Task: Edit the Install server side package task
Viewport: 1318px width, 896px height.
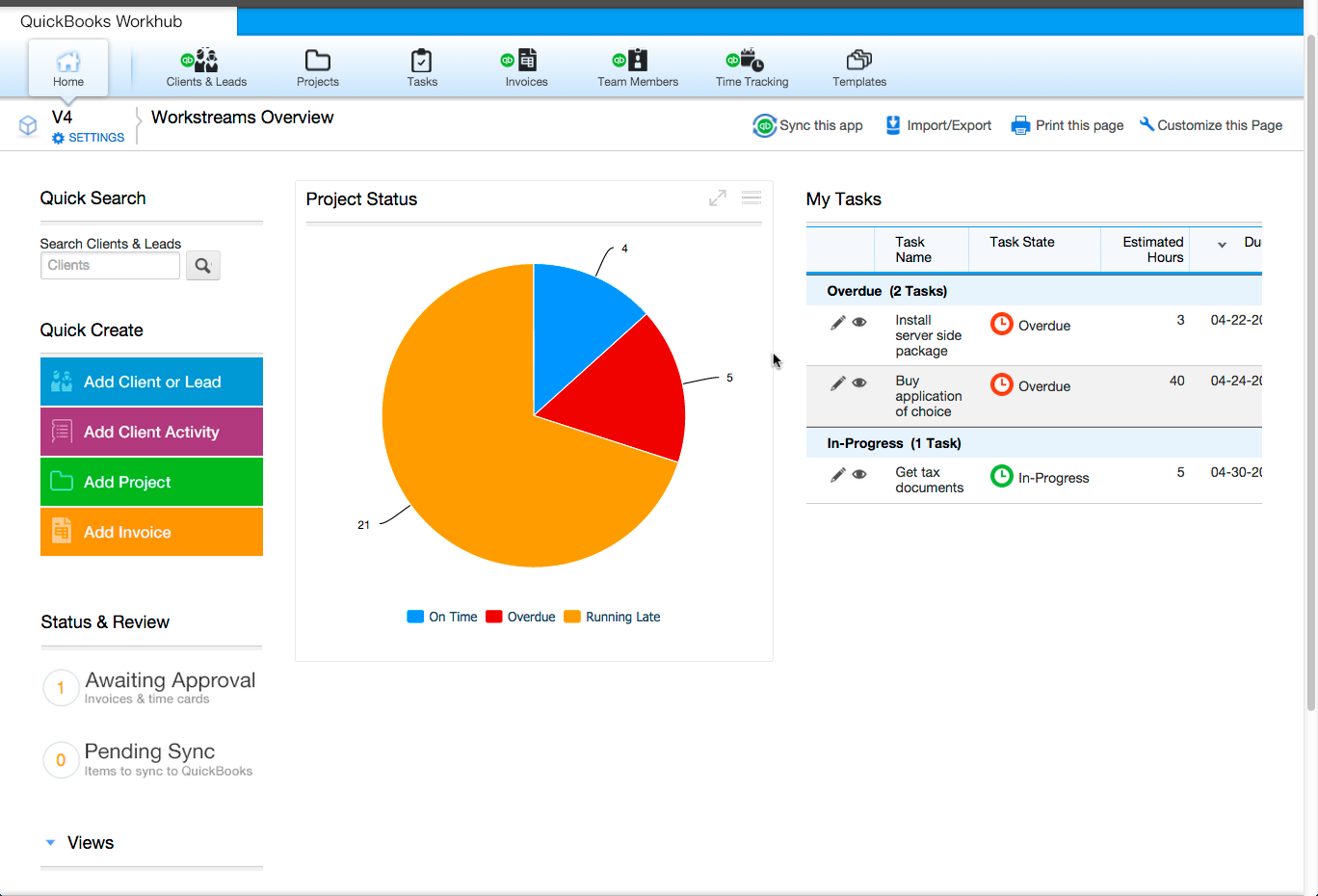Action: 837,323
